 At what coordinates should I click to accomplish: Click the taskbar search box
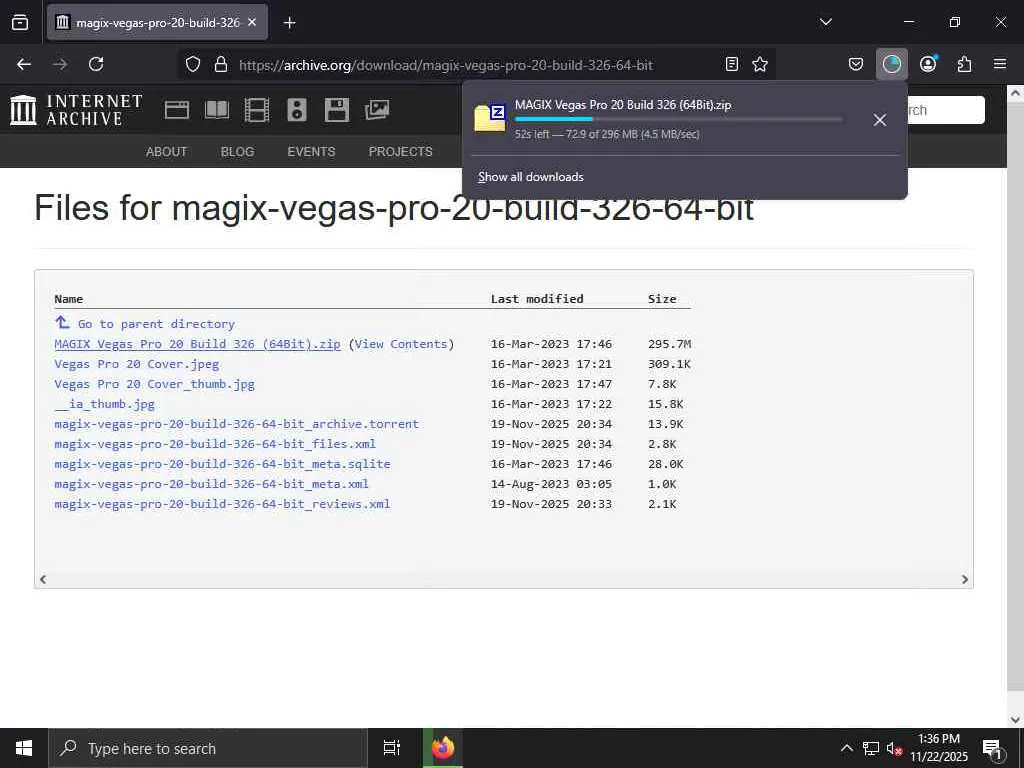pos(208,748)
